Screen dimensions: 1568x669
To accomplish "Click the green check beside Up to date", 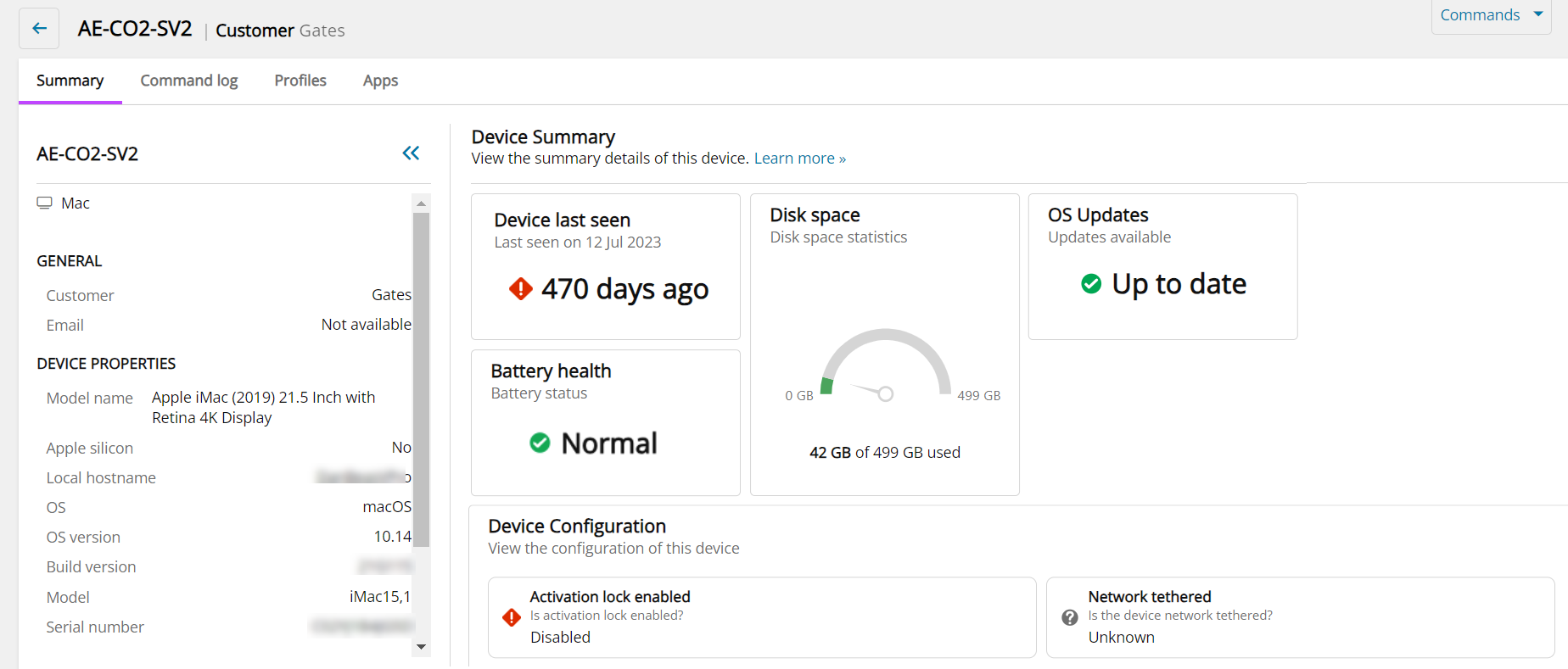I will point(1091,284).
